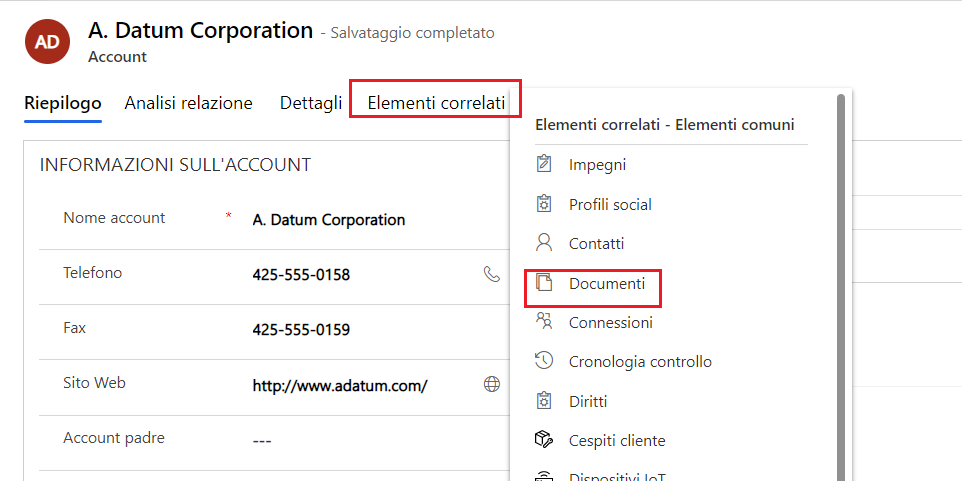Click the Cespiti cliente box icon
The image size is (962, 481).
(544, 440)
